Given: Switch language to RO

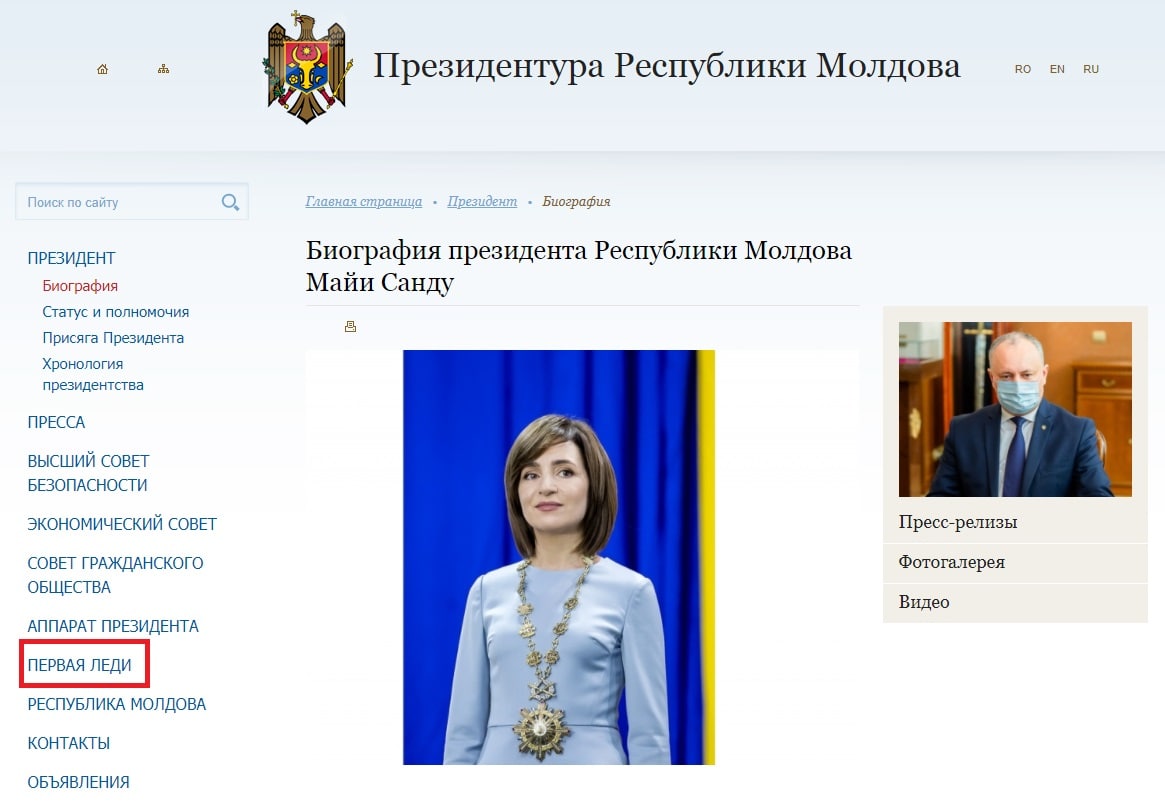Looking at the screenshot, I should click(1023, 69).
